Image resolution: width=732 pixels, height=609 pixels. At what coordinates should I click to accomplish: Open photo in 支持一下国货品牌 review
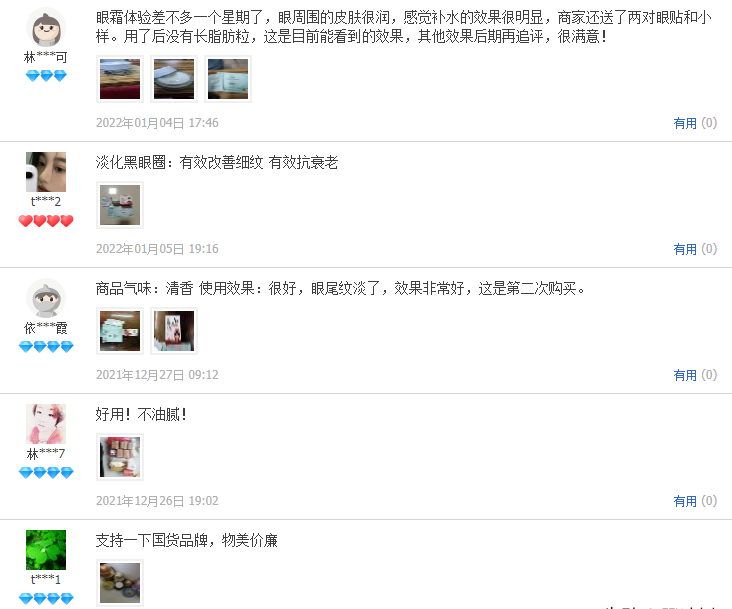pyautogui.click(x=120, y=583)
